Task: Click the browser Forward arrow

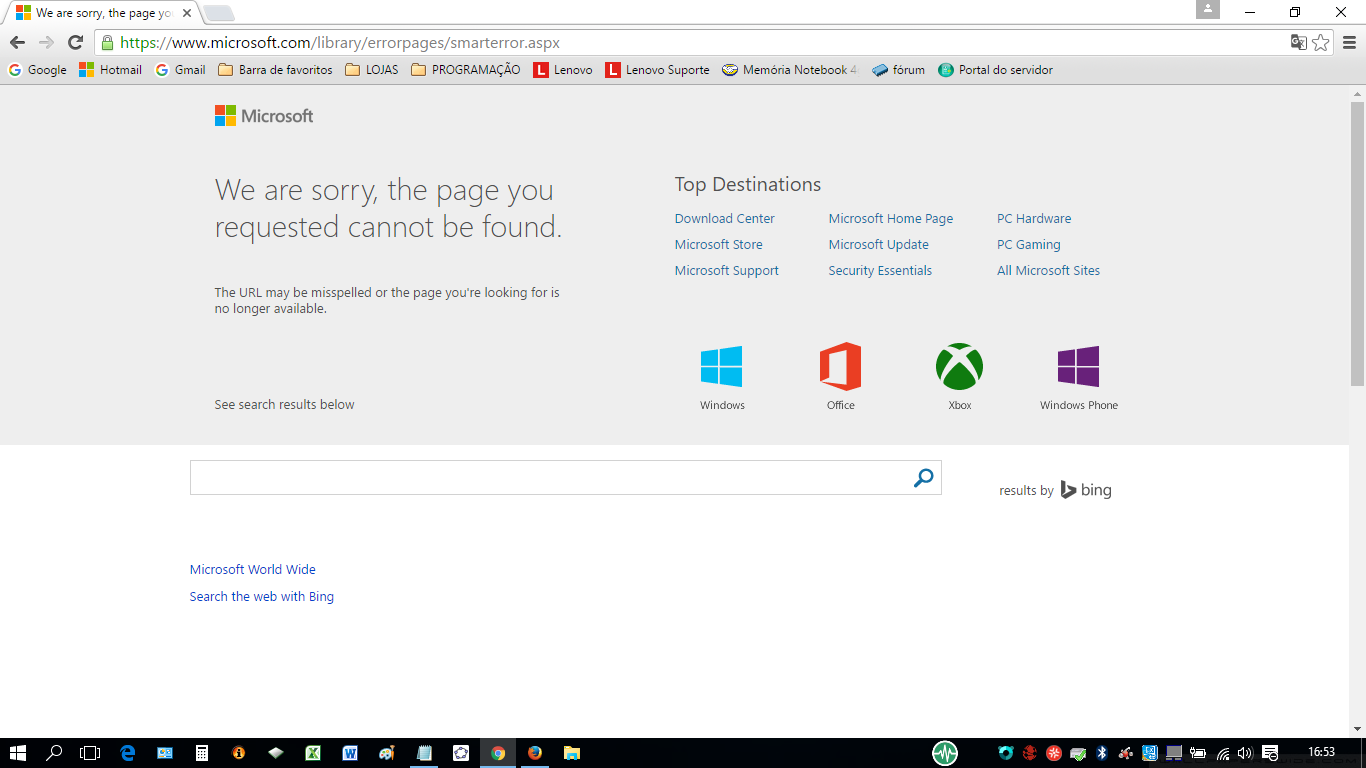Action: pyautogui.click(x=46, y=42)
